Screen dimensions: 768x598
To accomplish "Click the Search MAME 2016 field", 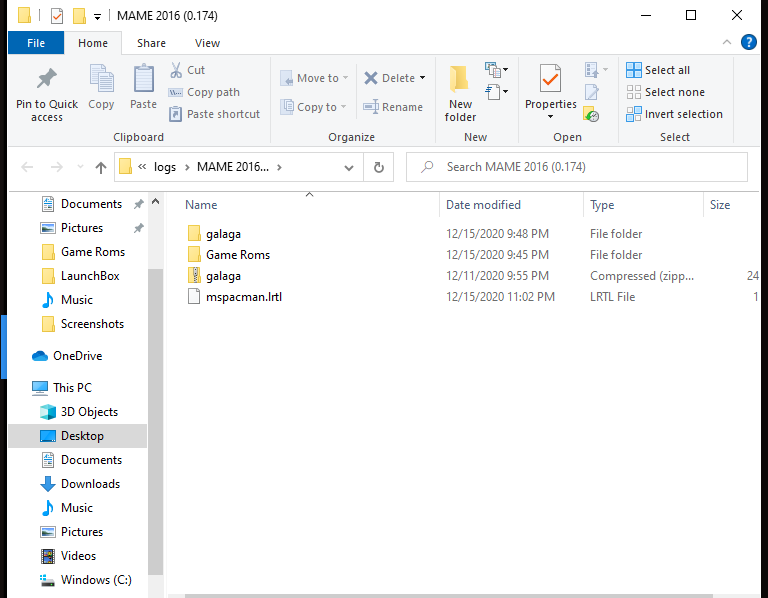I will click(x=577, y=167).
